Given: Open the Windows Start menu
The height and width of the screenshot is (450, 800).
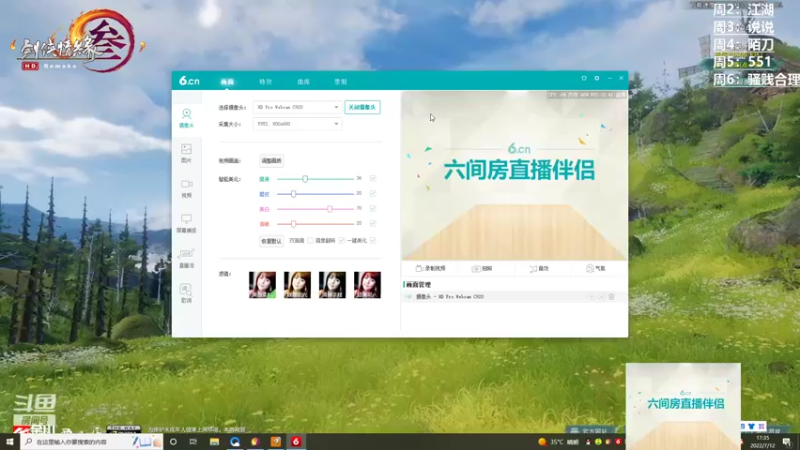Looking at the screenshot, I should (9, 441).
